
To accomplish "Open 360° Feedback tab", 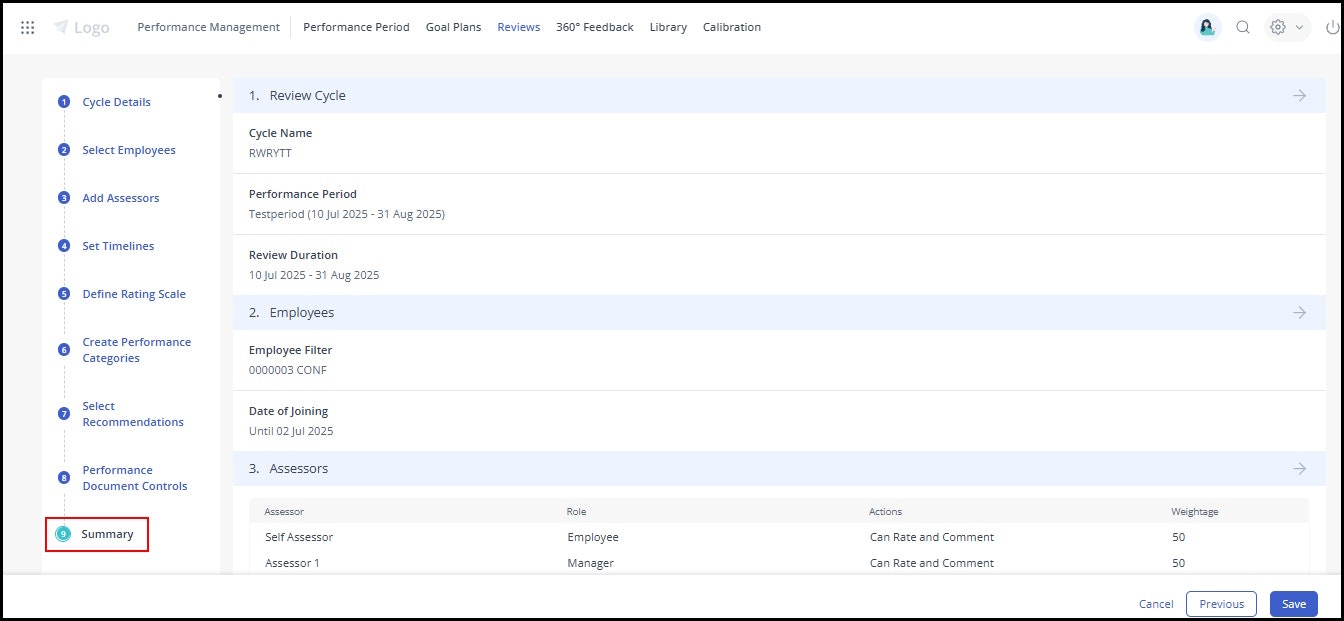I will click(x=595, y=27).
